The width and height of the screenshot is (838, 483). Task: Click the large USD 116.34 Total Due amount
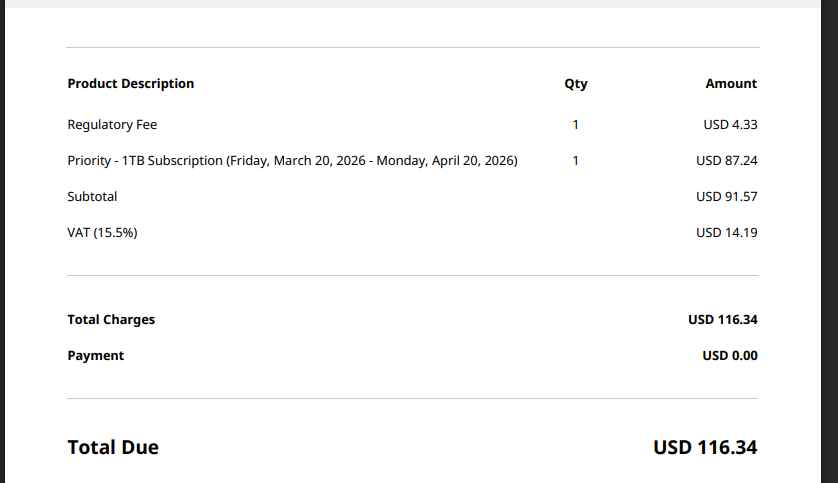[705, 447]
